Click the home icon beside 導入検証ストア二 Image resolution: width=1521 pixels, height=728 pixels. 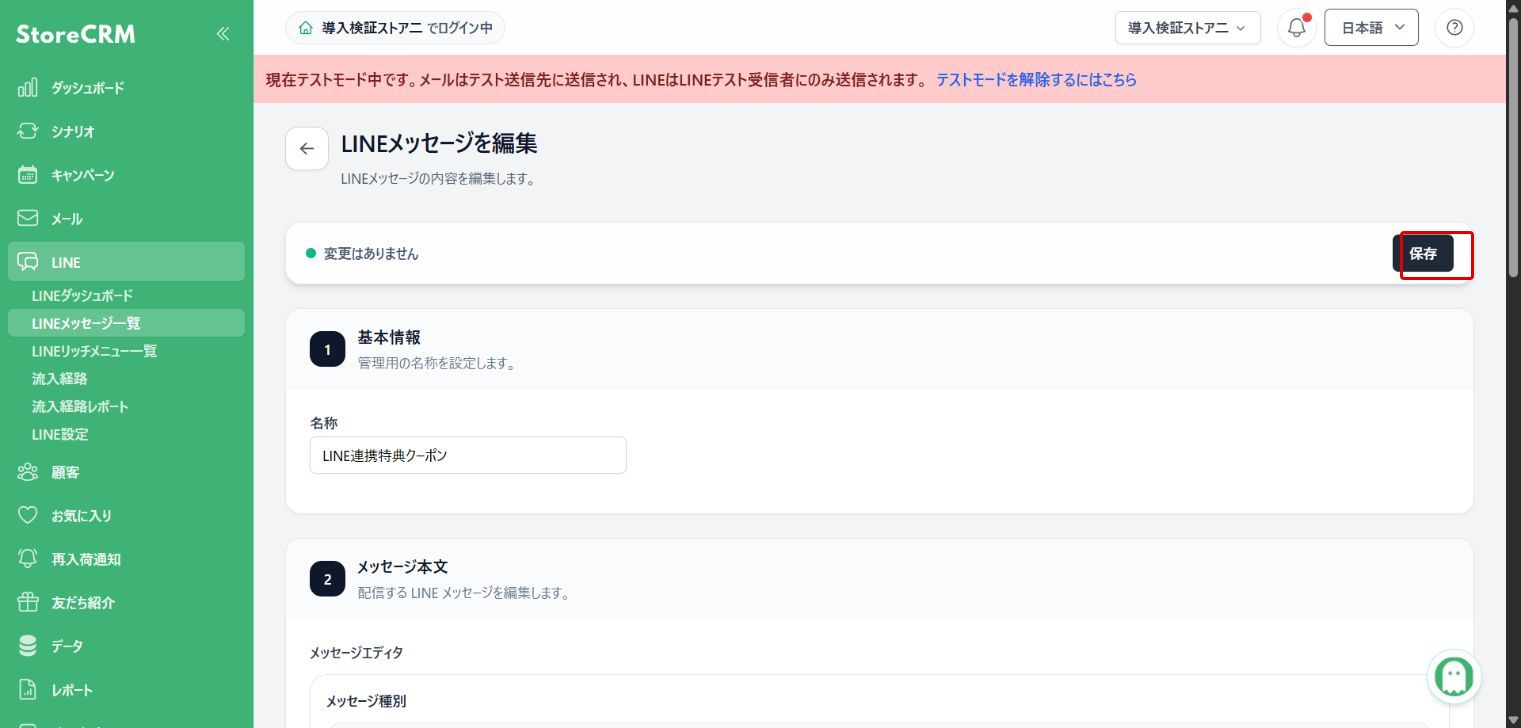click(x=305, y=28)
